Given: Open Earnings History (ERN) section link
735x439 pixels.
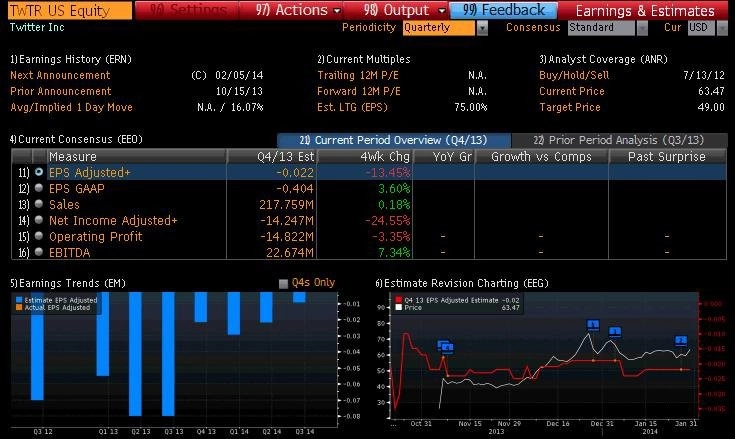Looking at the screenshot, I should [71, 59].
